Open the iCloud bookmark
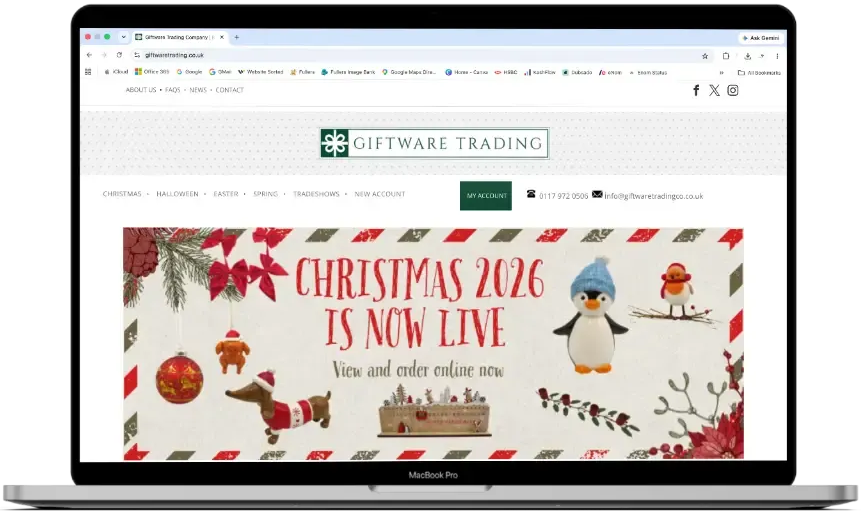The image size is (861, 514). pos(116,72)
